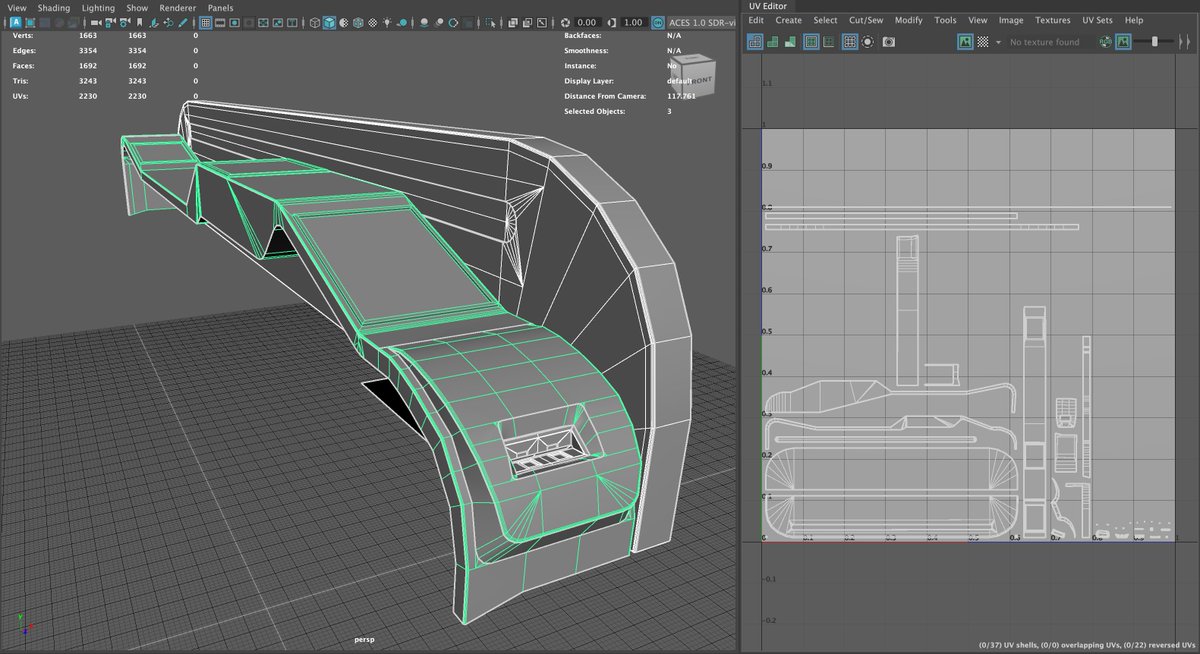Toggle the UV Editor grid display icon
Image resolution: width=1200 pixels, height=654 pixels.
click(850, 42)
